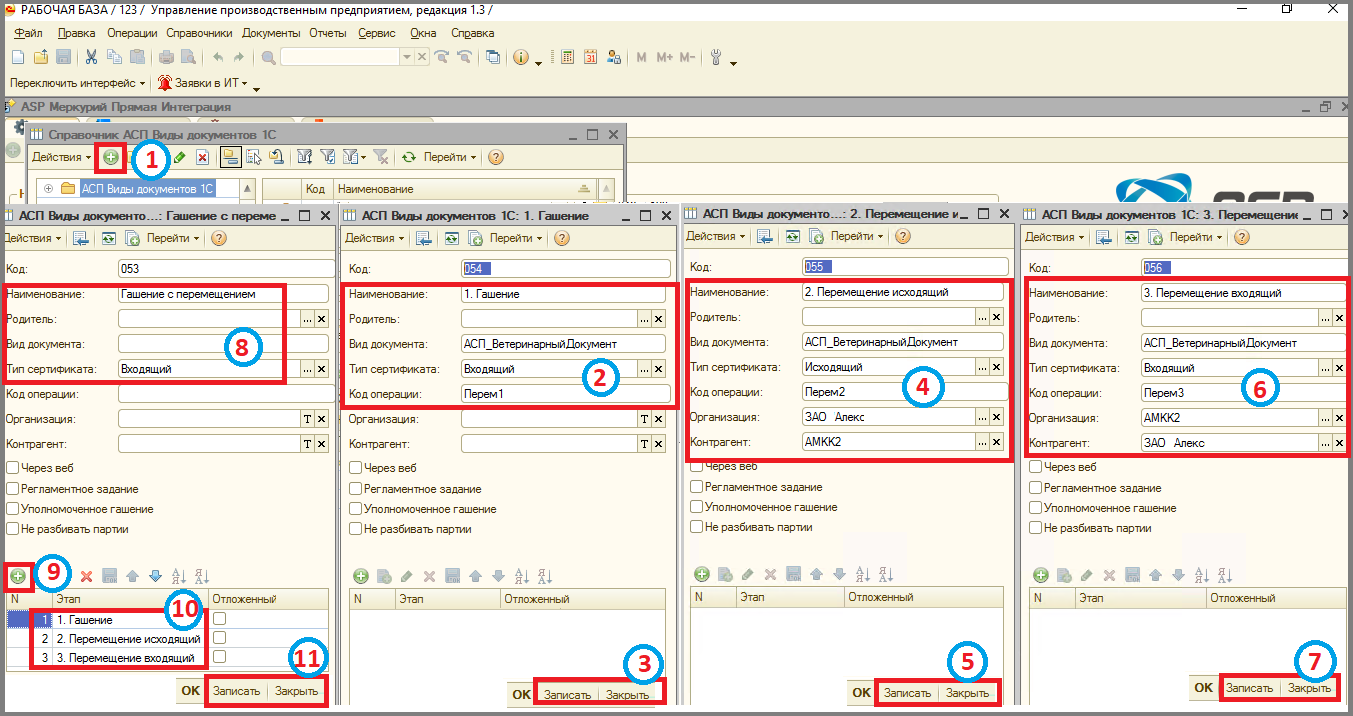Click Закрыть in 3. Перемещение входящий window
The height and width of the screenshot is (716, 1353).
[x=1309, y=687]
